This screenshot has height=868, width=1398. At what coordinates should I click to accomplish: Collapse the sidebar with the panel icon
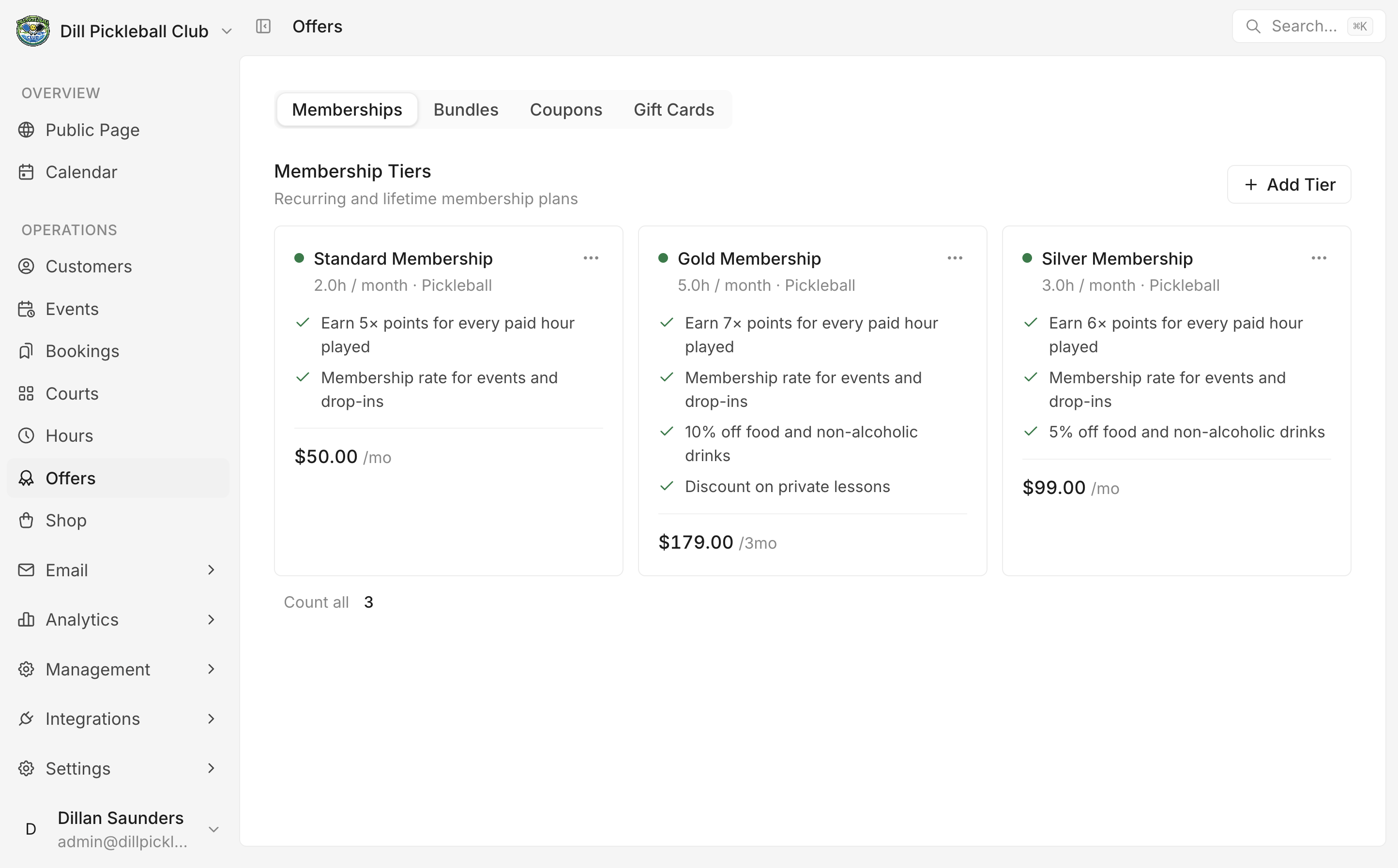[263, 27]
